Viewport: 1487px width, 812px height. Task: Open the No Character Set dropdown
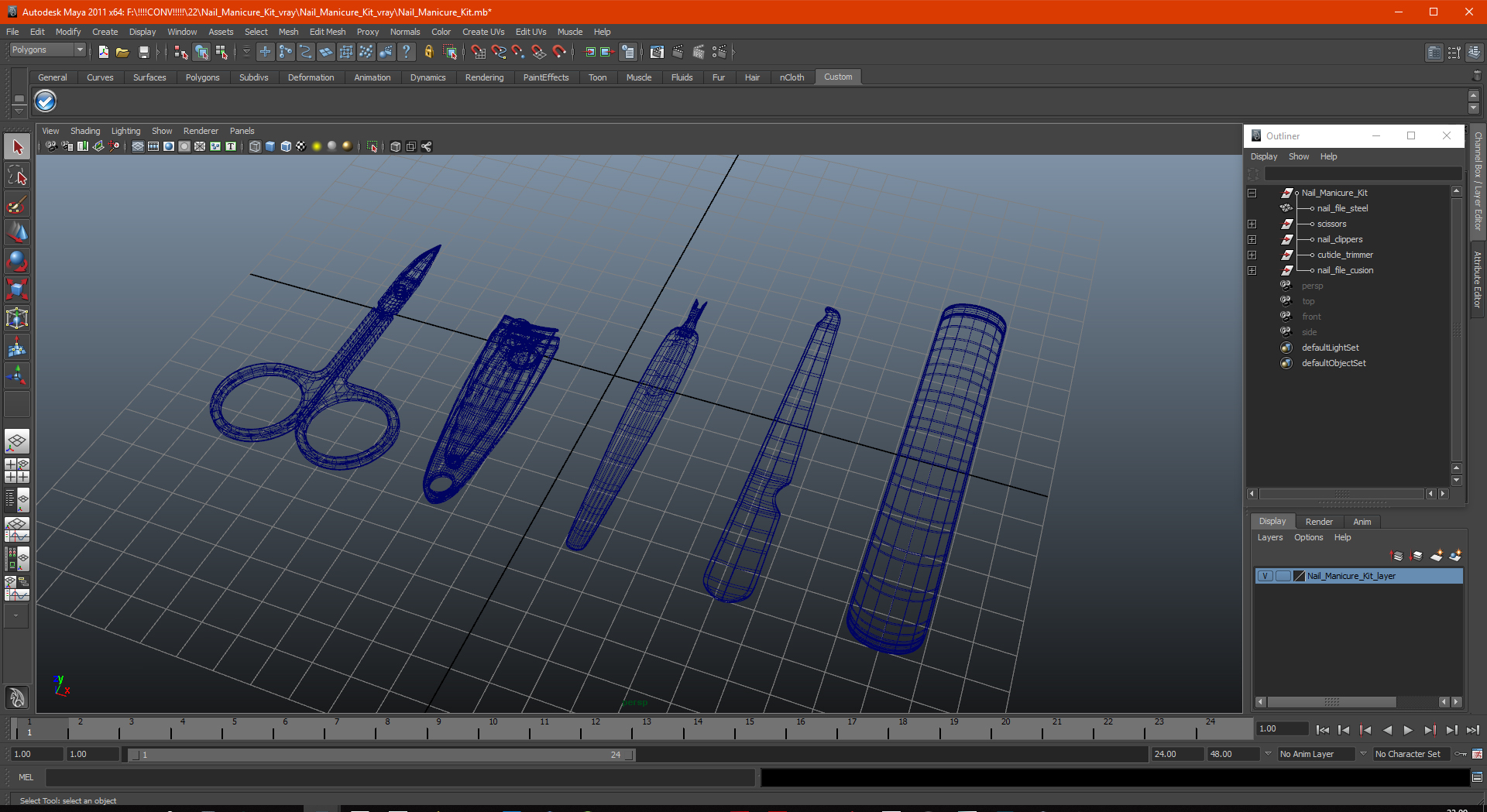click(x=1411, y=754)
